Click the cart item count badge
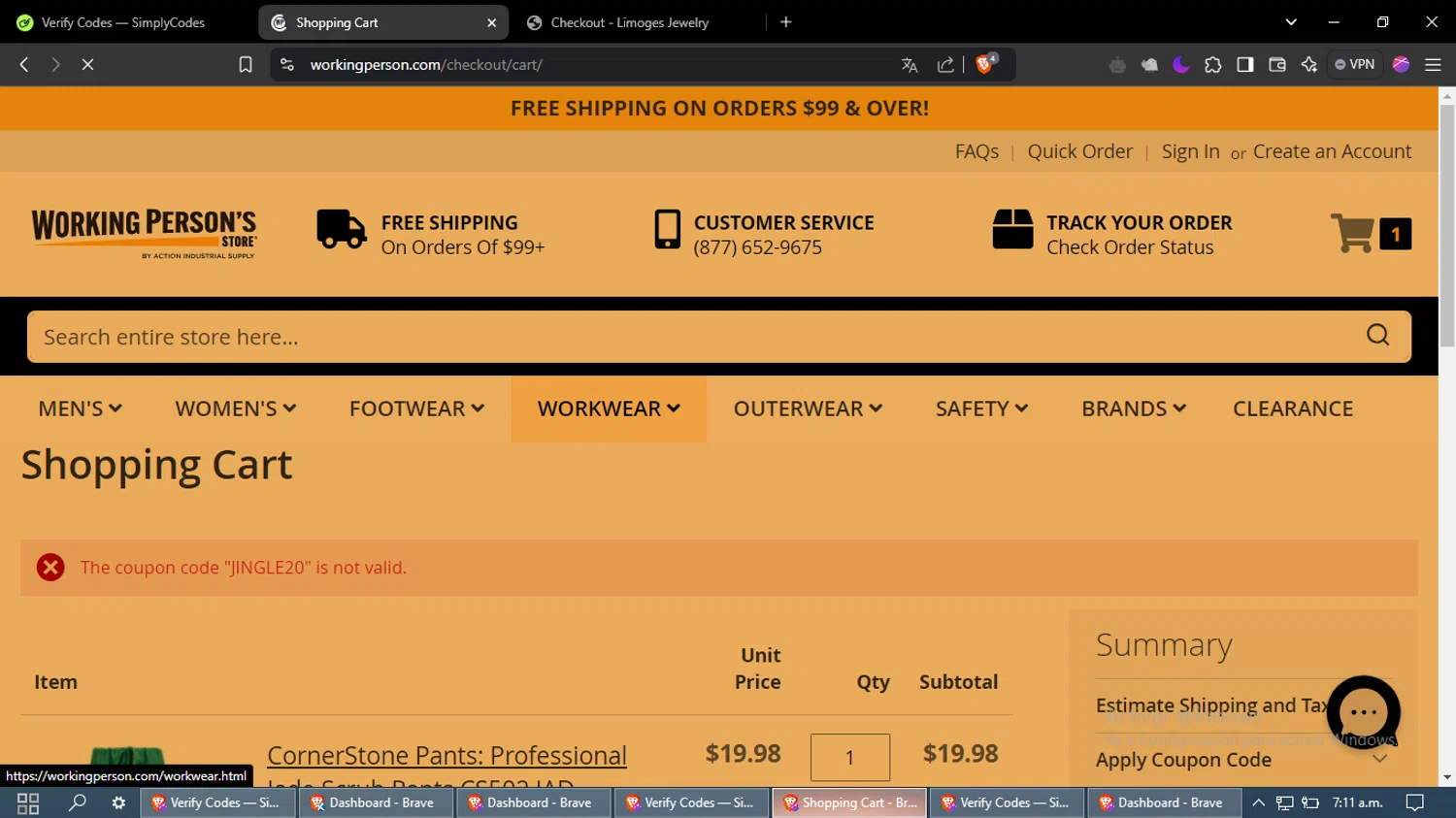Viewport: 1456px width, 818px height. (1395, 234)
